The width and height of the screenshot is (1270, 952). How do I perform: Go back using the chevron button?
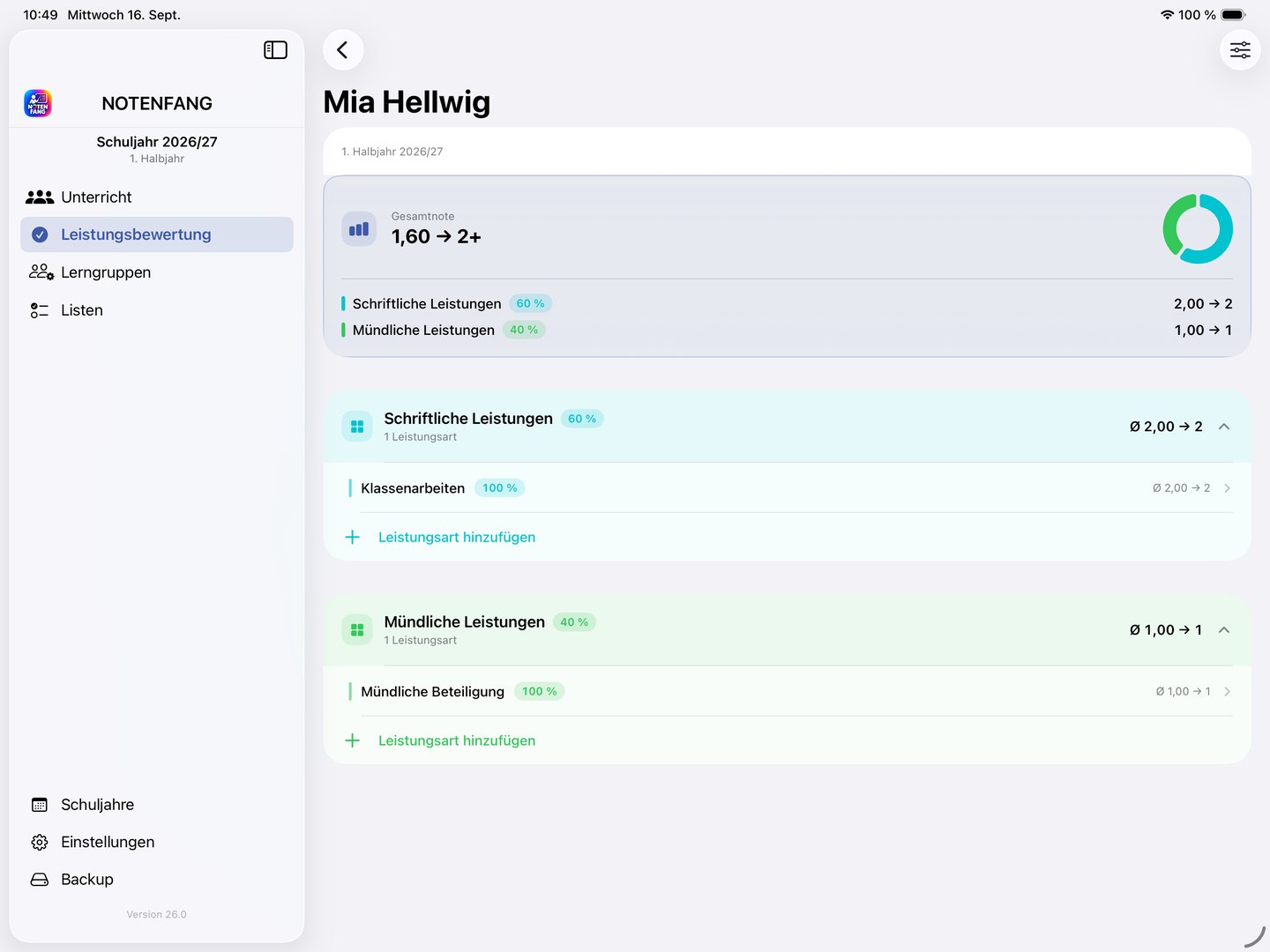[x=343, y=50]
